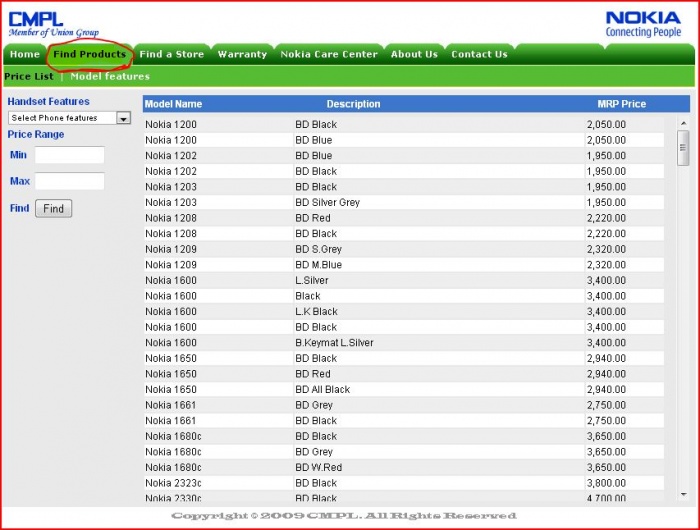Click the B.Keymat L.Silver description cell
This screenshot has width=700, height=530.
[x=334, y=343]
